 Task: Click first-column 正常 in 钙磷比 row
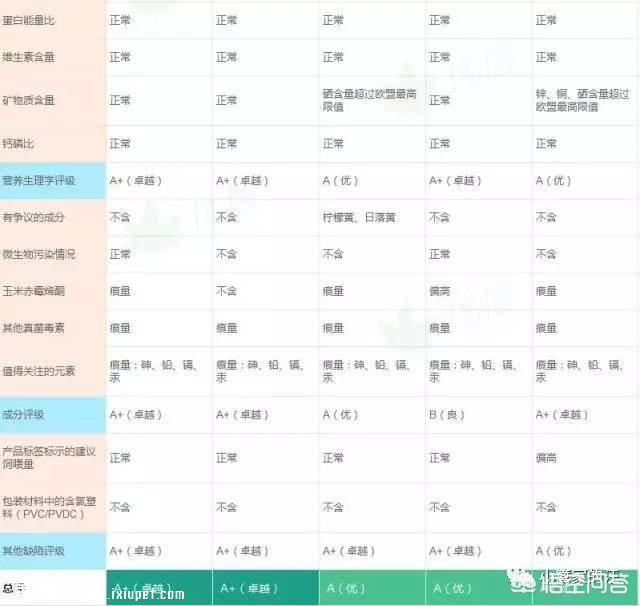tap(120, 144)
